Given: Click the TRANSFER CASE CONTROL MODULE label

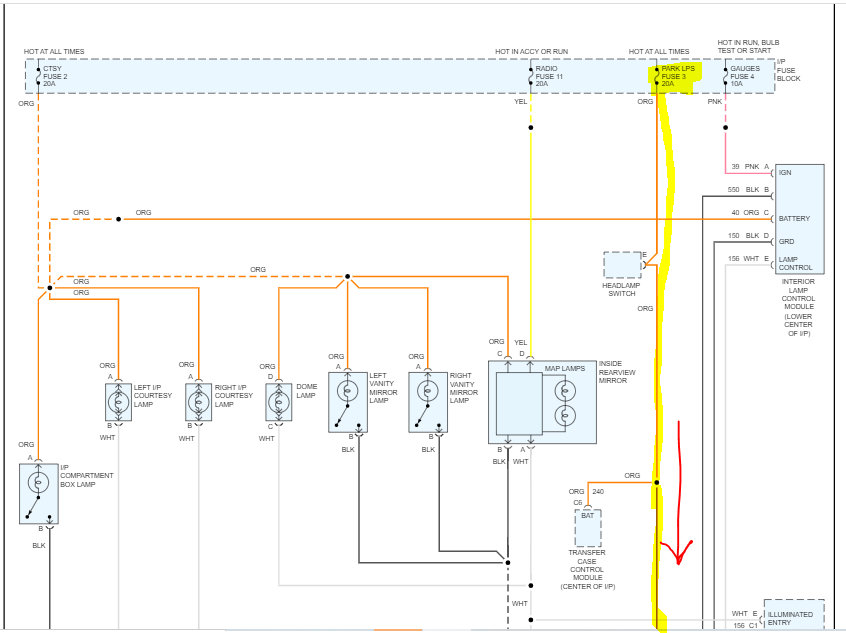Looking at the screenshot, I should 587,565.
